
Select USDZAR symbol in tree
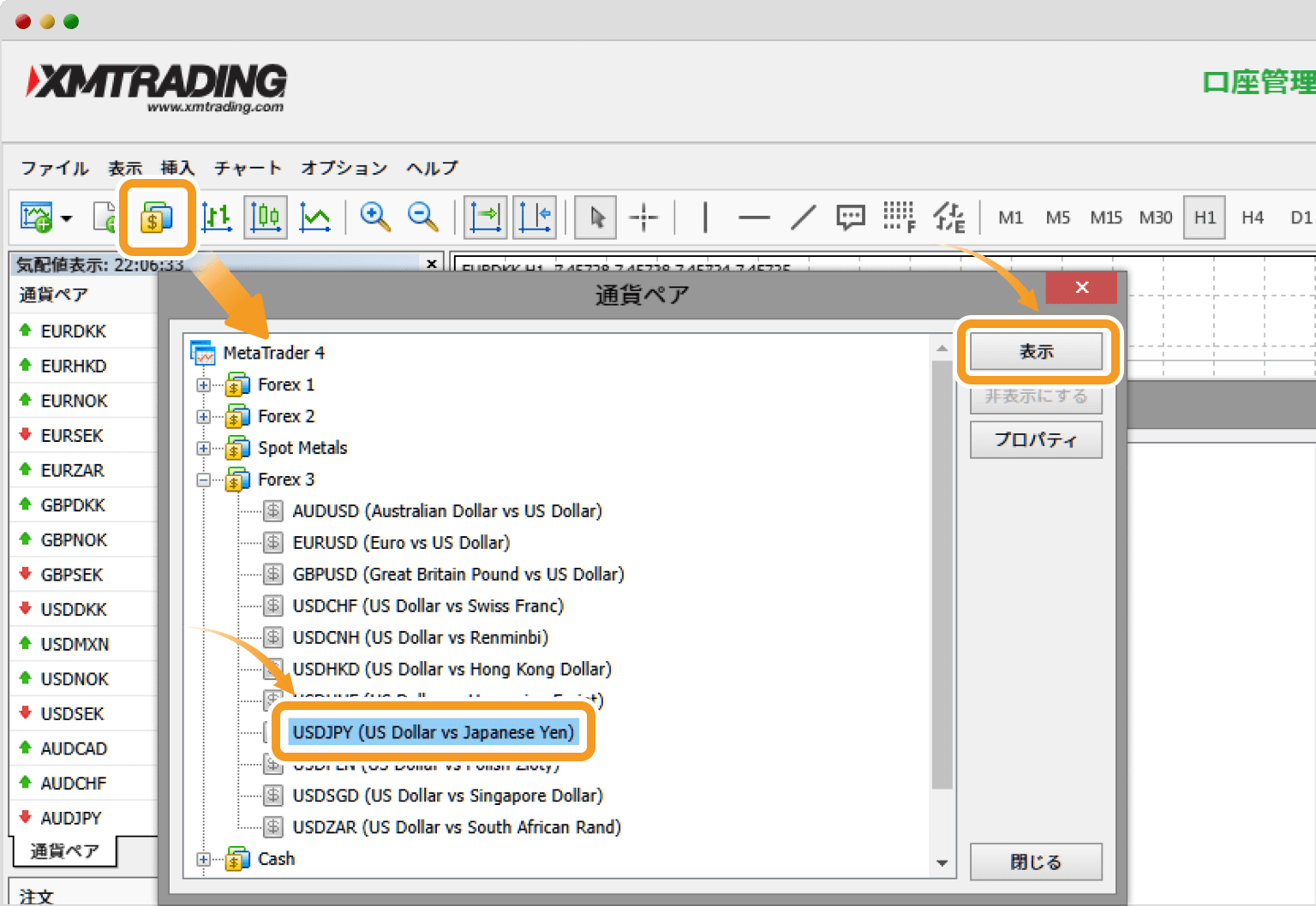coord(457,827)
